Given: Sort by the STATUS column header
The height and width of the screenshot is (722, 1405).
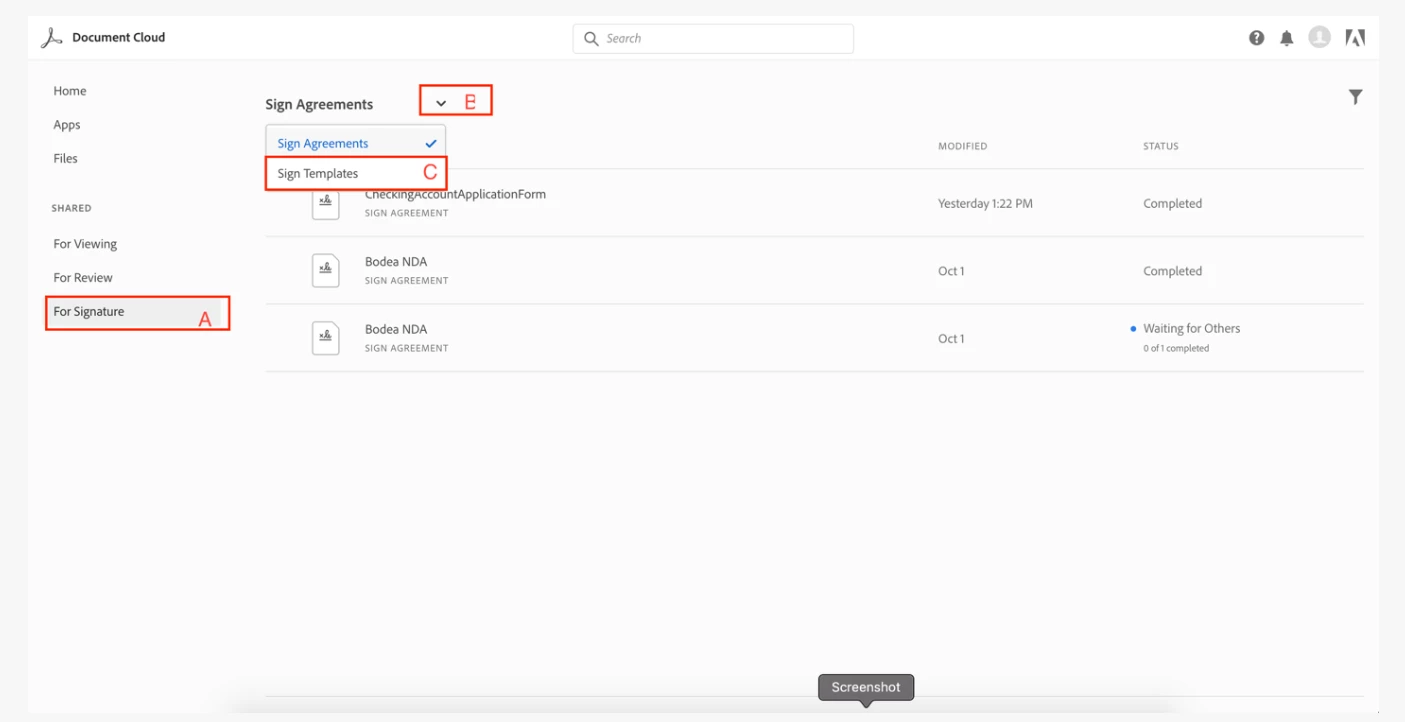Looking at the screenshot, I should [x=1161, y=146].
